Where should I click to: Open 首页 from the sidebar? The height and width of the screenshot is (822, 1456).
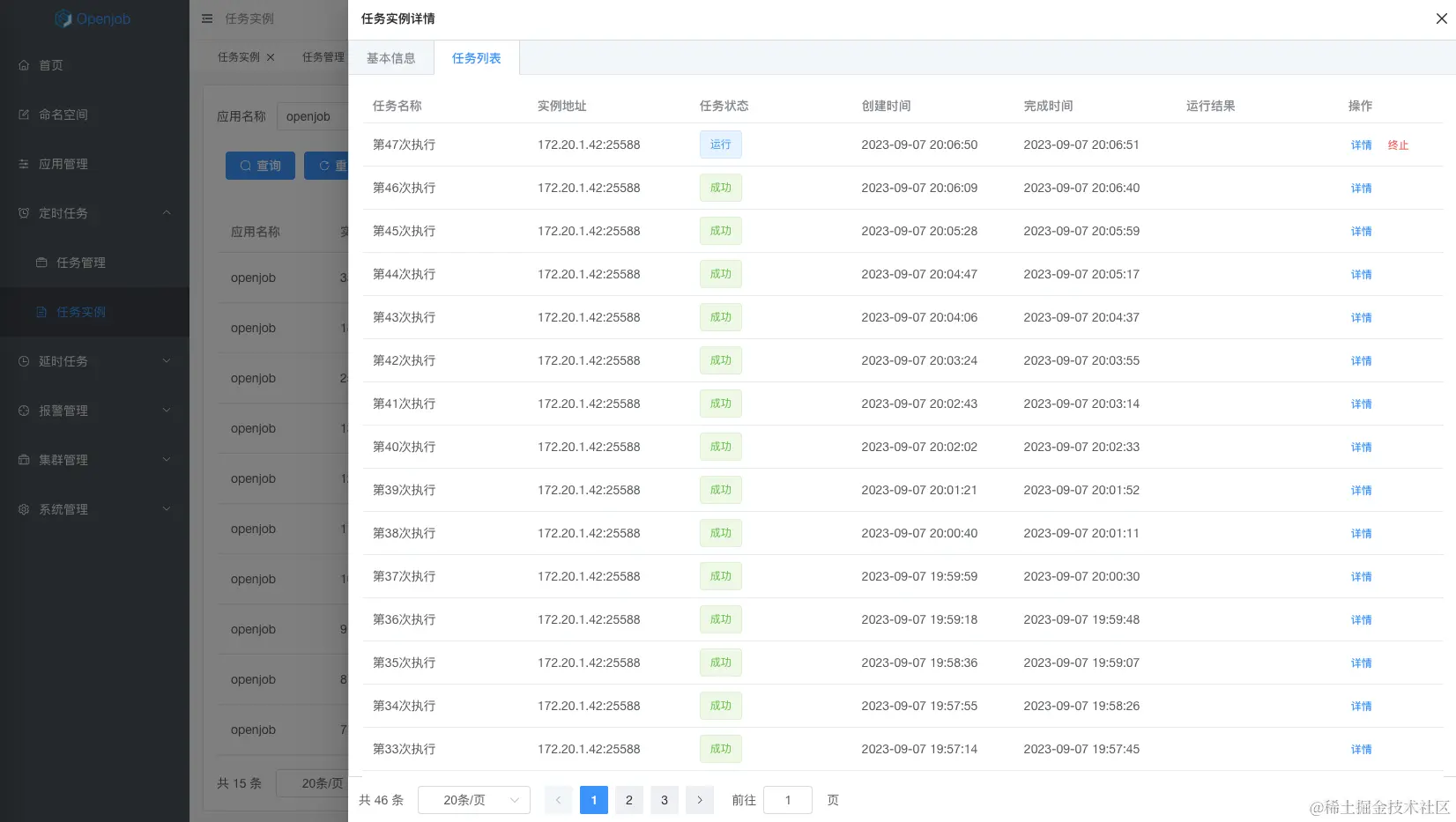(x=94, y=65)
